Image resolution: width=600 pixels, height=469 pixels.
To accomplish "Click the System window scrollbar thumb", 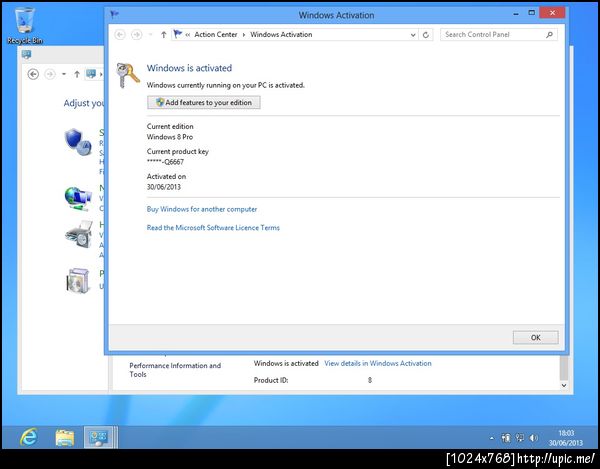I will (x=564, y=368).
